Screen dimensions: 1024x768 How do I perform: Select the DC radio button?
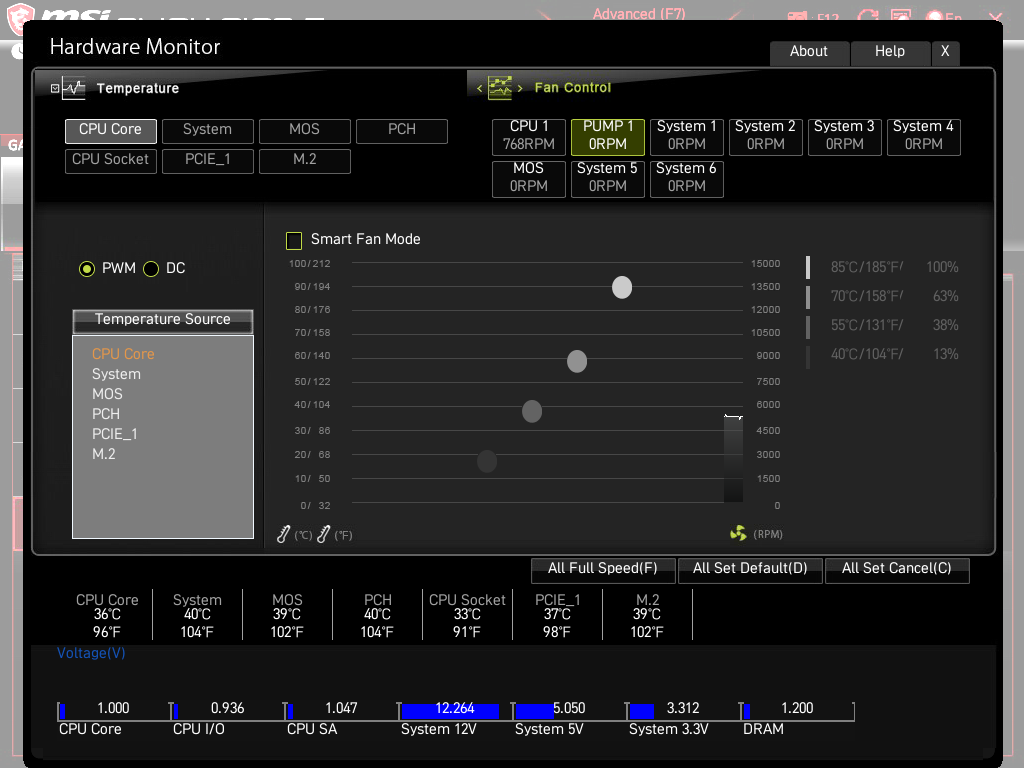tap(151, 268)
